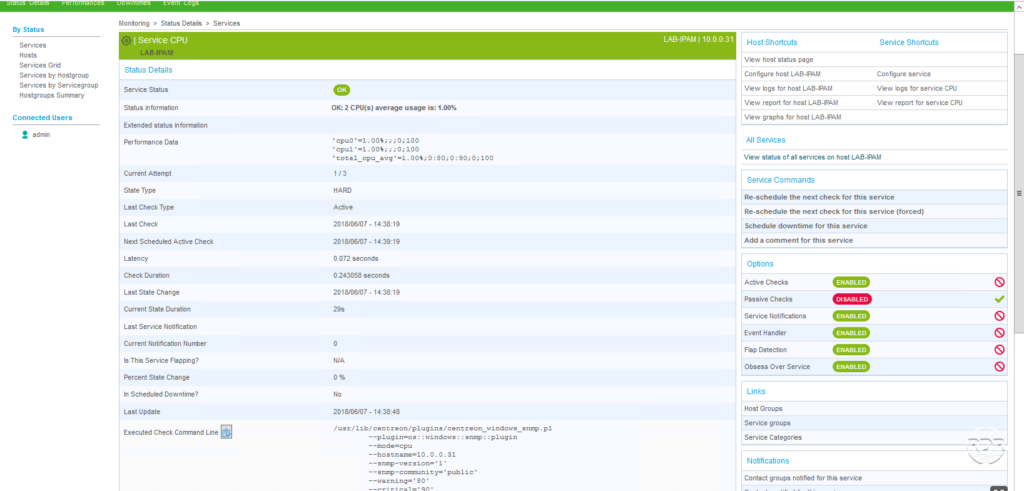Viewport: 1024px width, 491px height.
Task: Click the copy icon next to Executed Check Command Line
Action: point(227,432)
